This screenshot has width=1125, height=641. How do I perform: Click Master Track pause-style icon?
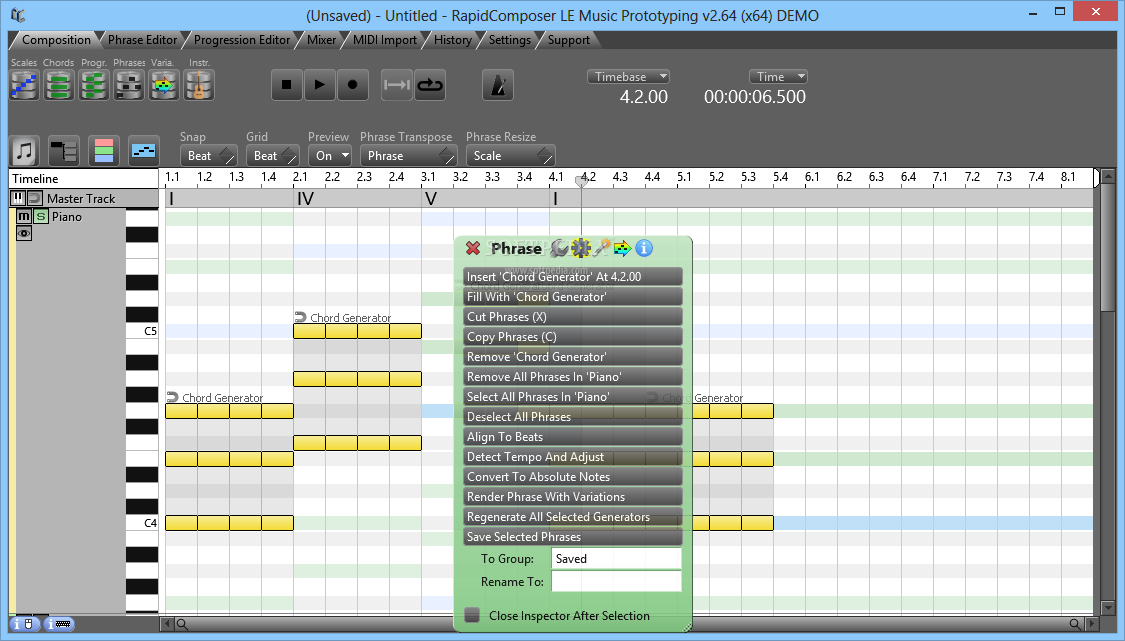(x=18, y=198)
